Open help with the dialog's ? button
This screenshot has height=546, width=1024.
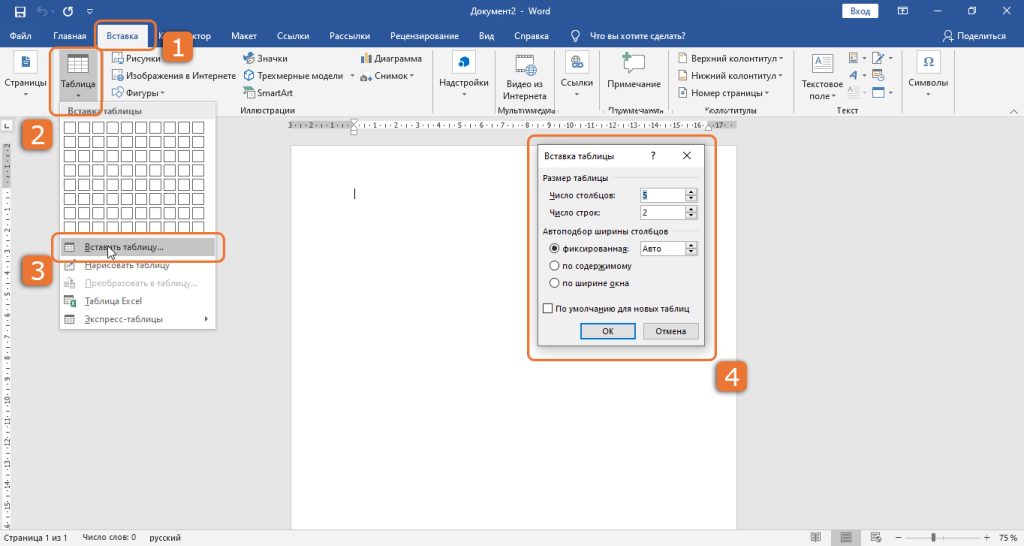pos(652,156)
